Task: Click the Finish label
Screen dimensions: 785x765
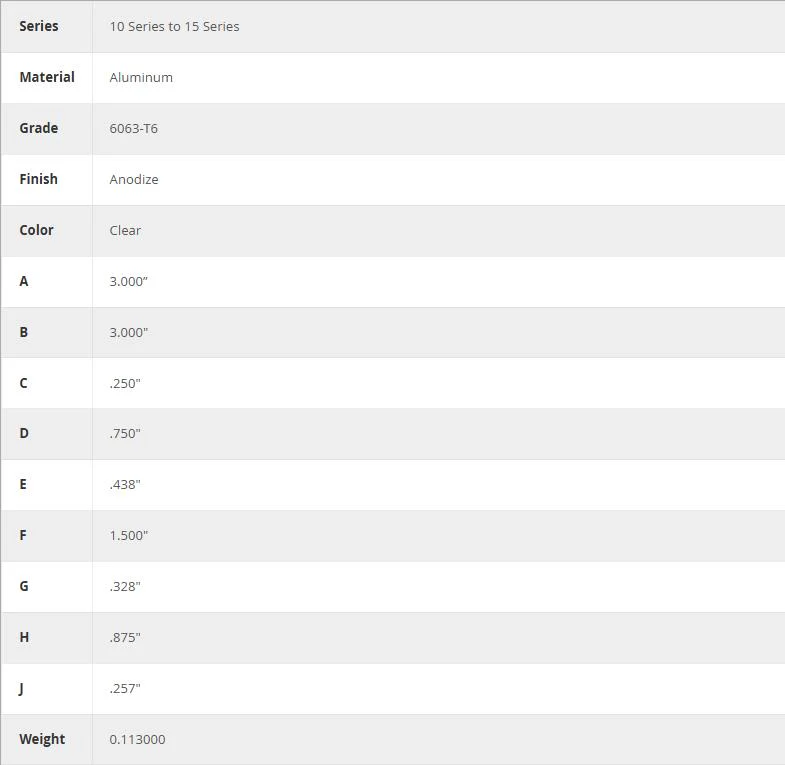Action: (39, 179)
